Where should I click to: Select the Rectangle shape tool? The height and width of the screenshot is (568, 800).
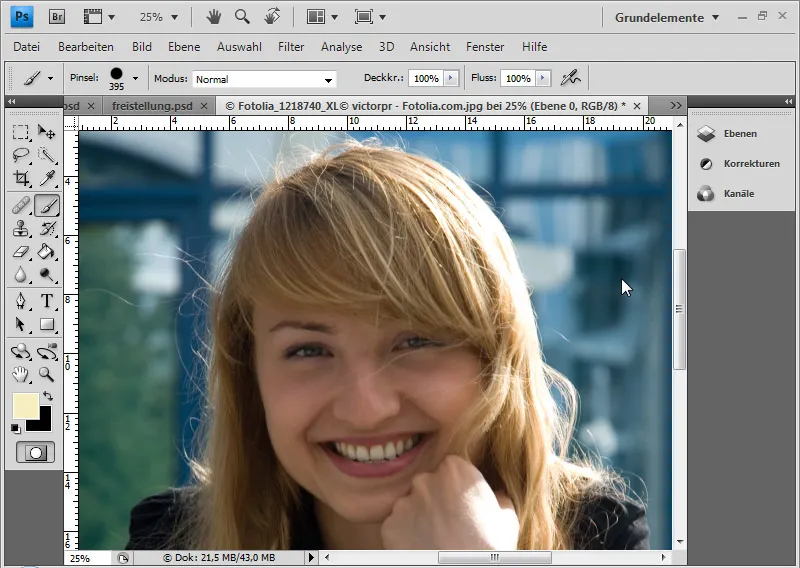click(47, 325)
